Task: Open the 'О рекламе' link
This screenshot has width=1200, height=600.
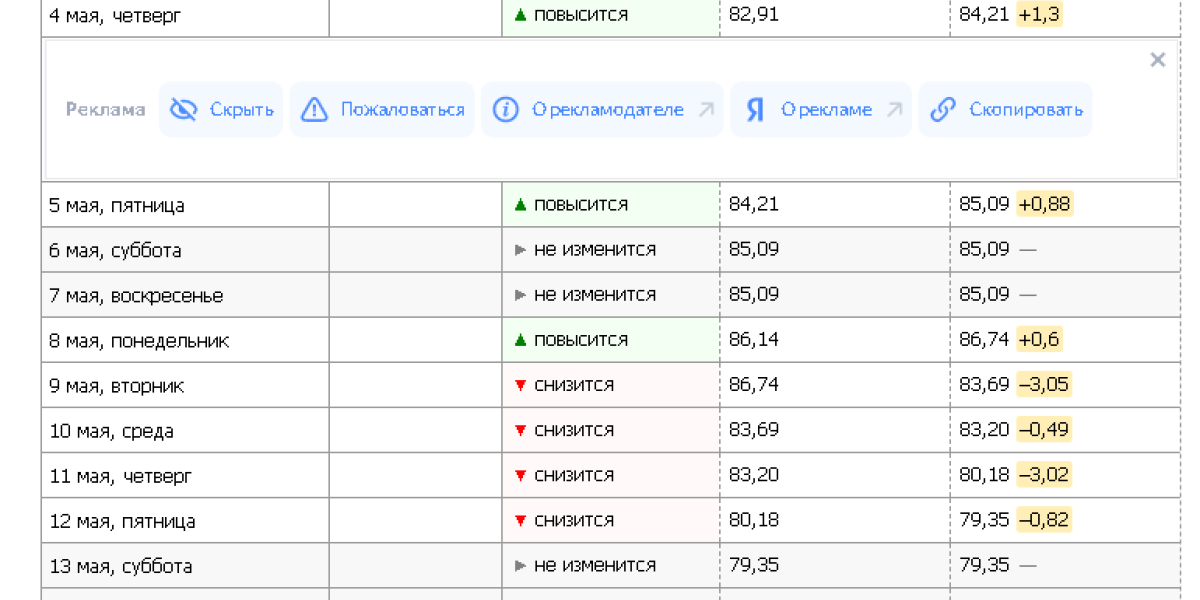Action: pos(826,110)
